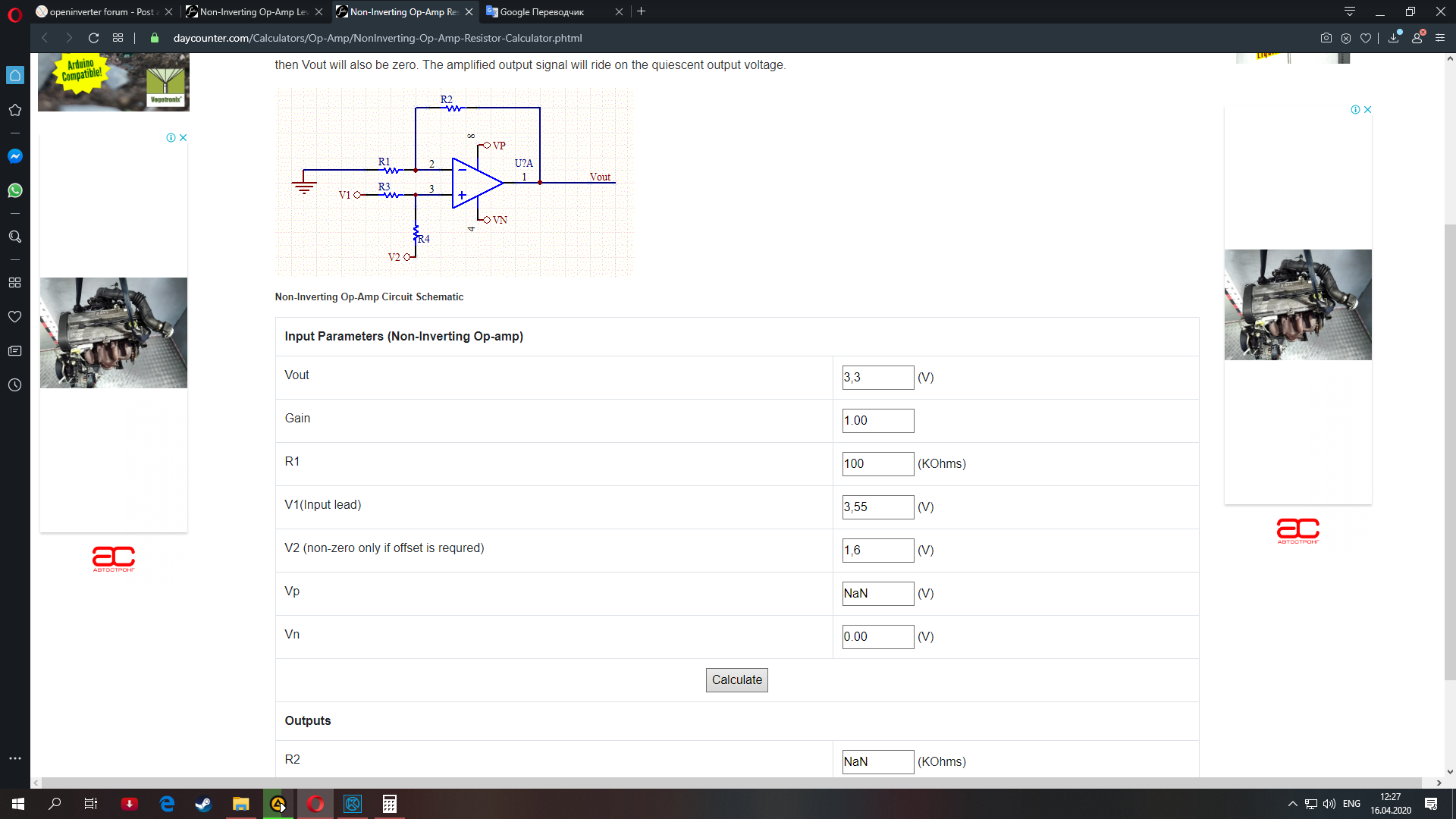
Task: Expand hidden system tray icons
Action: point(1292,804)
